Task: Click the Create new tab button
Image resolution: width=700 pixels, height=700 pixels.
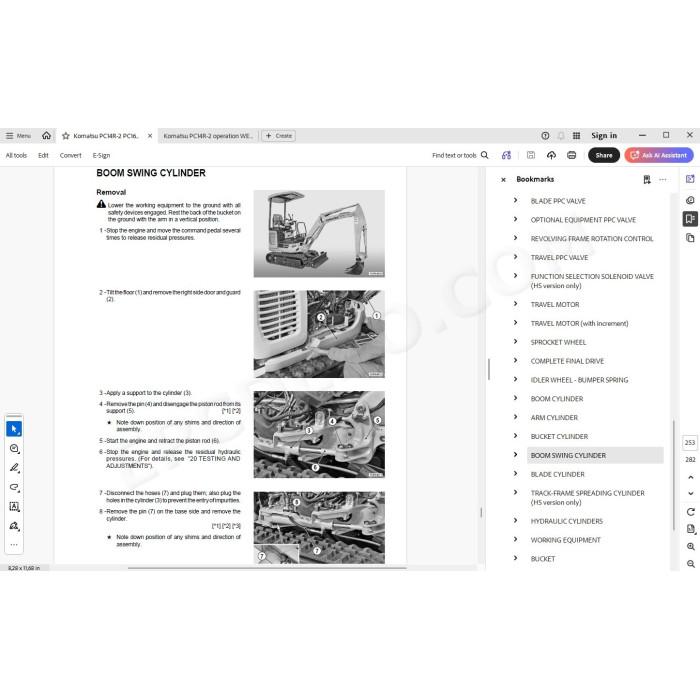Action: (x=279, y=136)
